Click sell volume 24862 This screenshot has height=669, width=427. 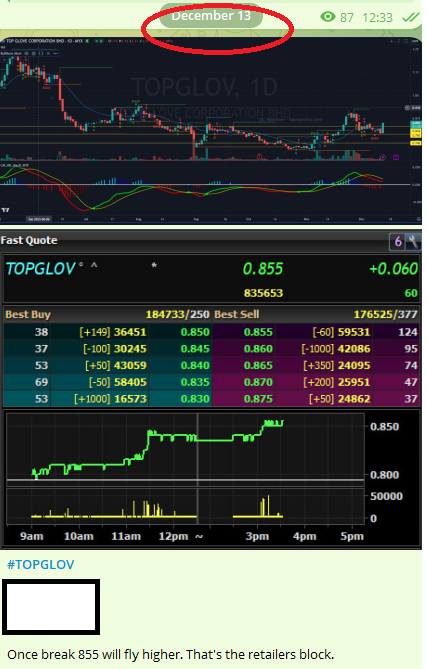(x=354, y=398)
